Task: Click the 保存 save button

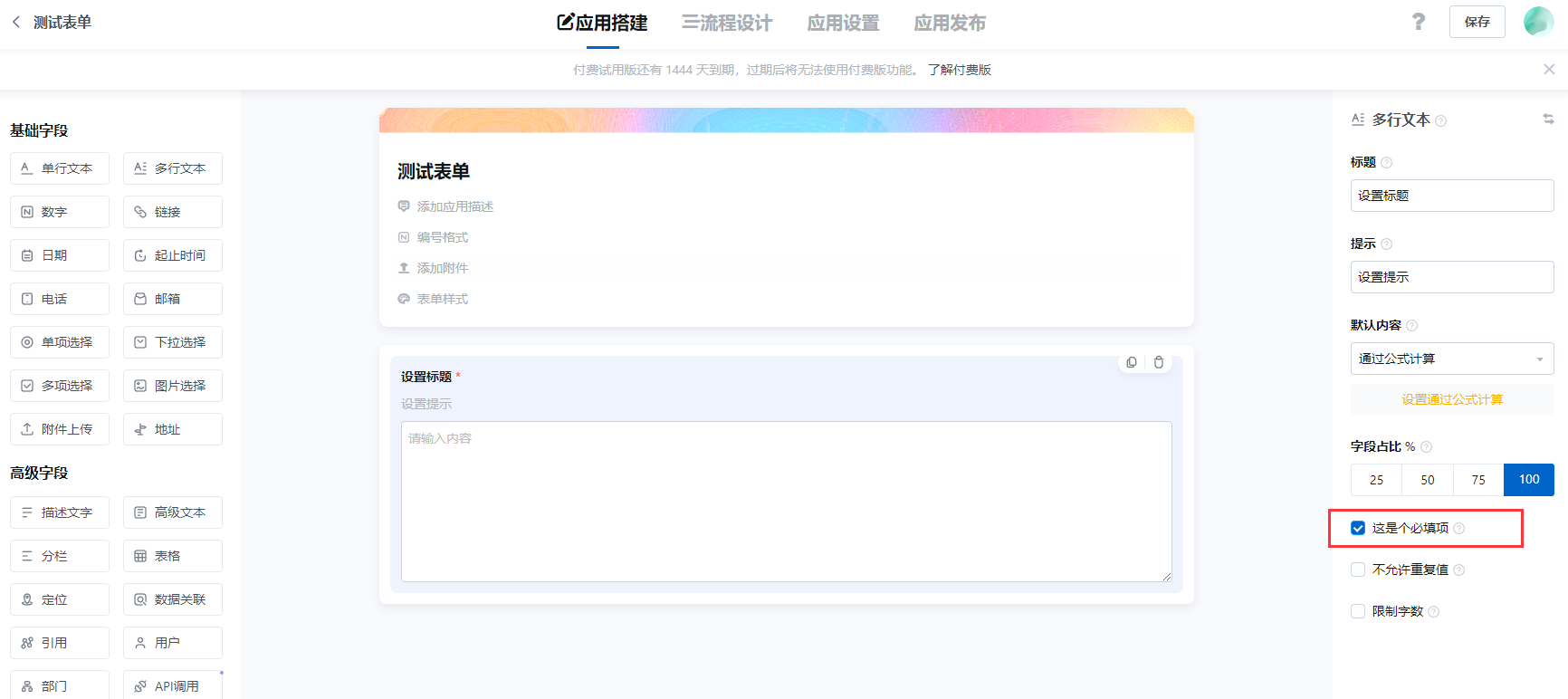Action: point(1477,22)
